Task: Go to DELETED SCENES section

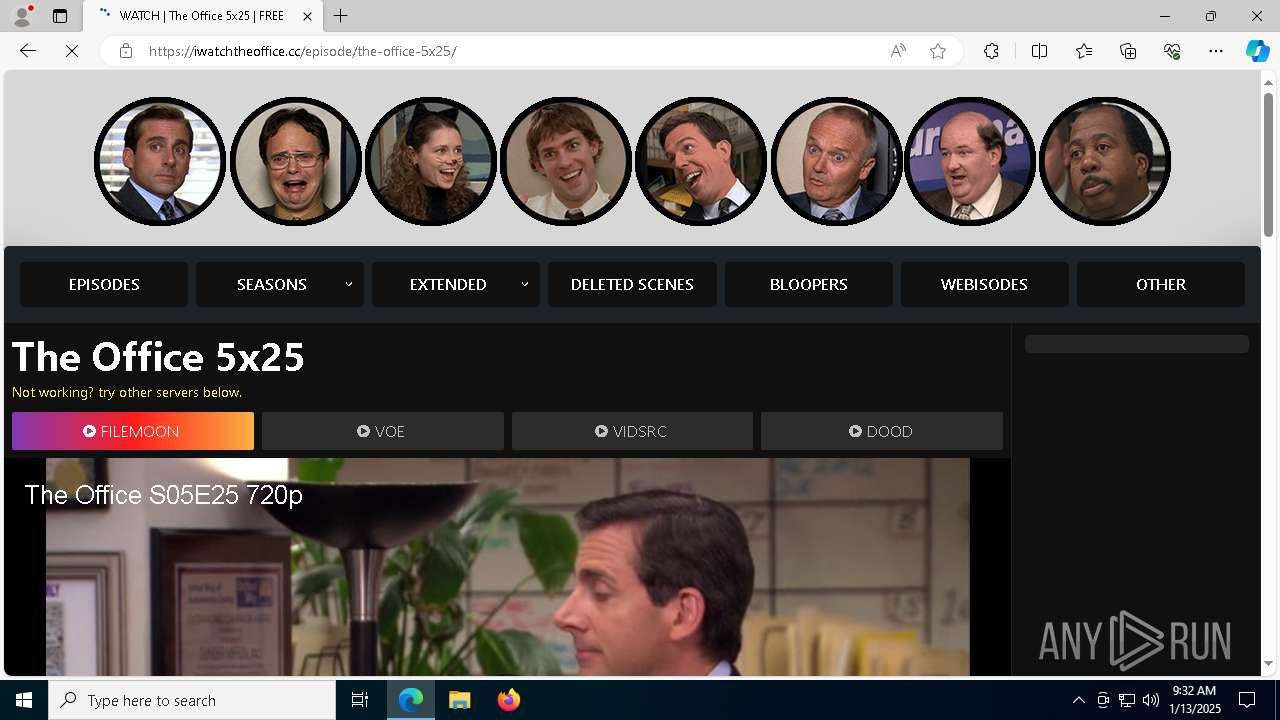Action: [x=632, y=284]
